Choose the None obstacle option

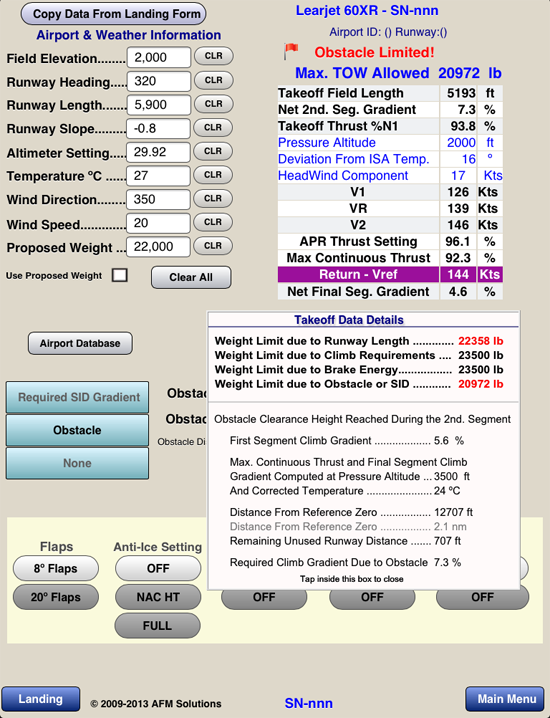[77, 463]
